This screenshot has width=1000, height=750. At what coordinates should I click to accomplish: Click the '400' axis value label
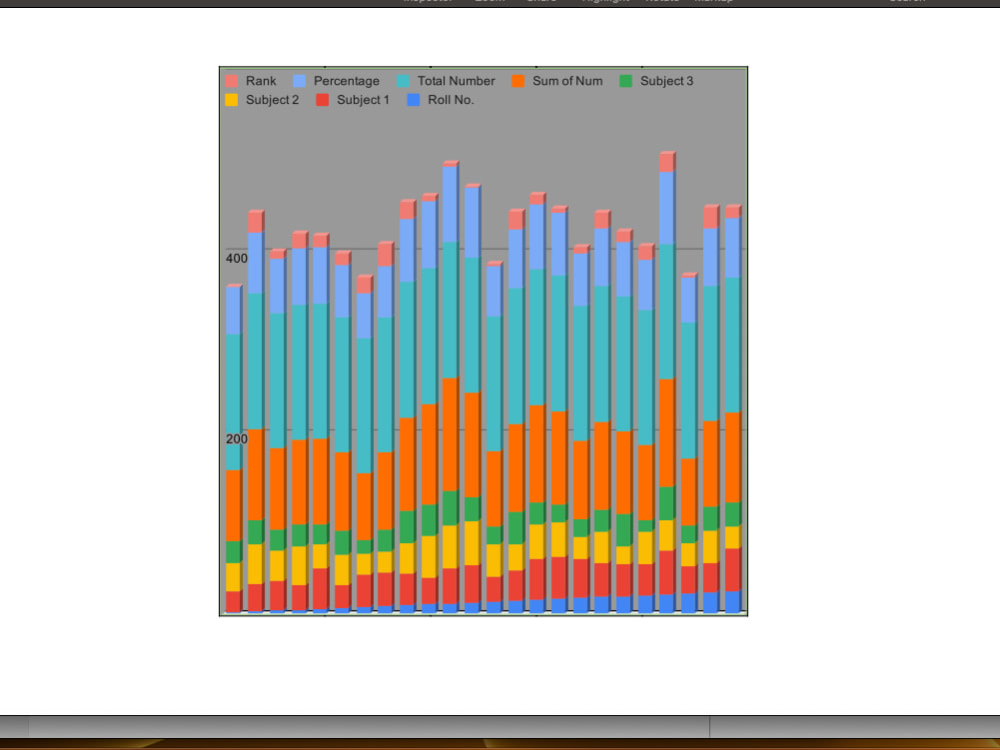(x=237, y=258)
